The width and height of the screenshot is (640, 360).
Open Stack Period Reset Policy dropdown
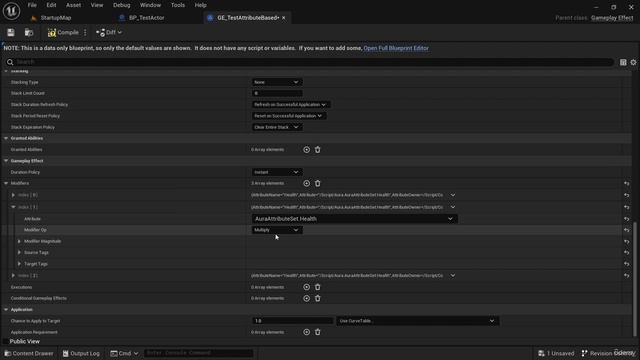(x=288, y=116)
